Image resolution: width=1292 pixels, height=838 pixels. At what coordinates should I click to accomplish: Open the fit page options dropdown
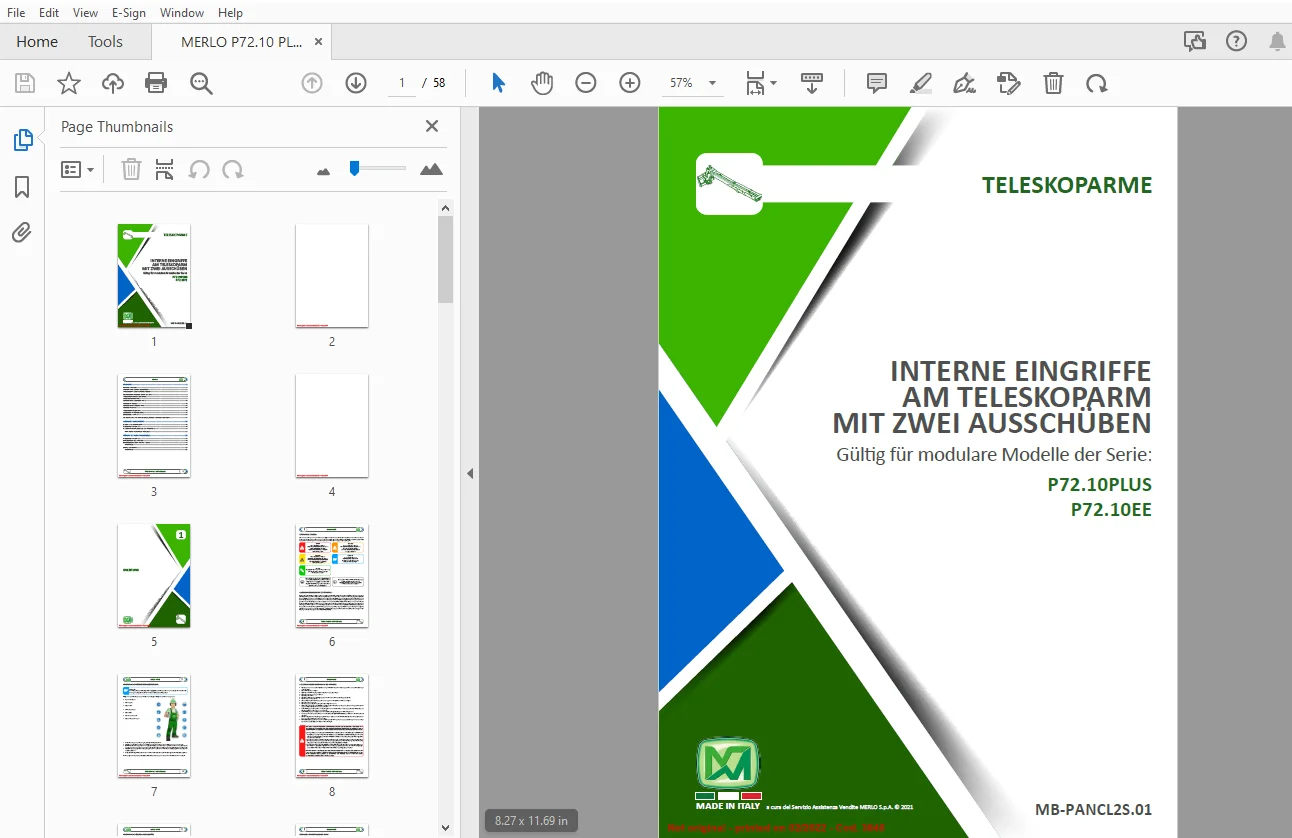coord(761,83)
